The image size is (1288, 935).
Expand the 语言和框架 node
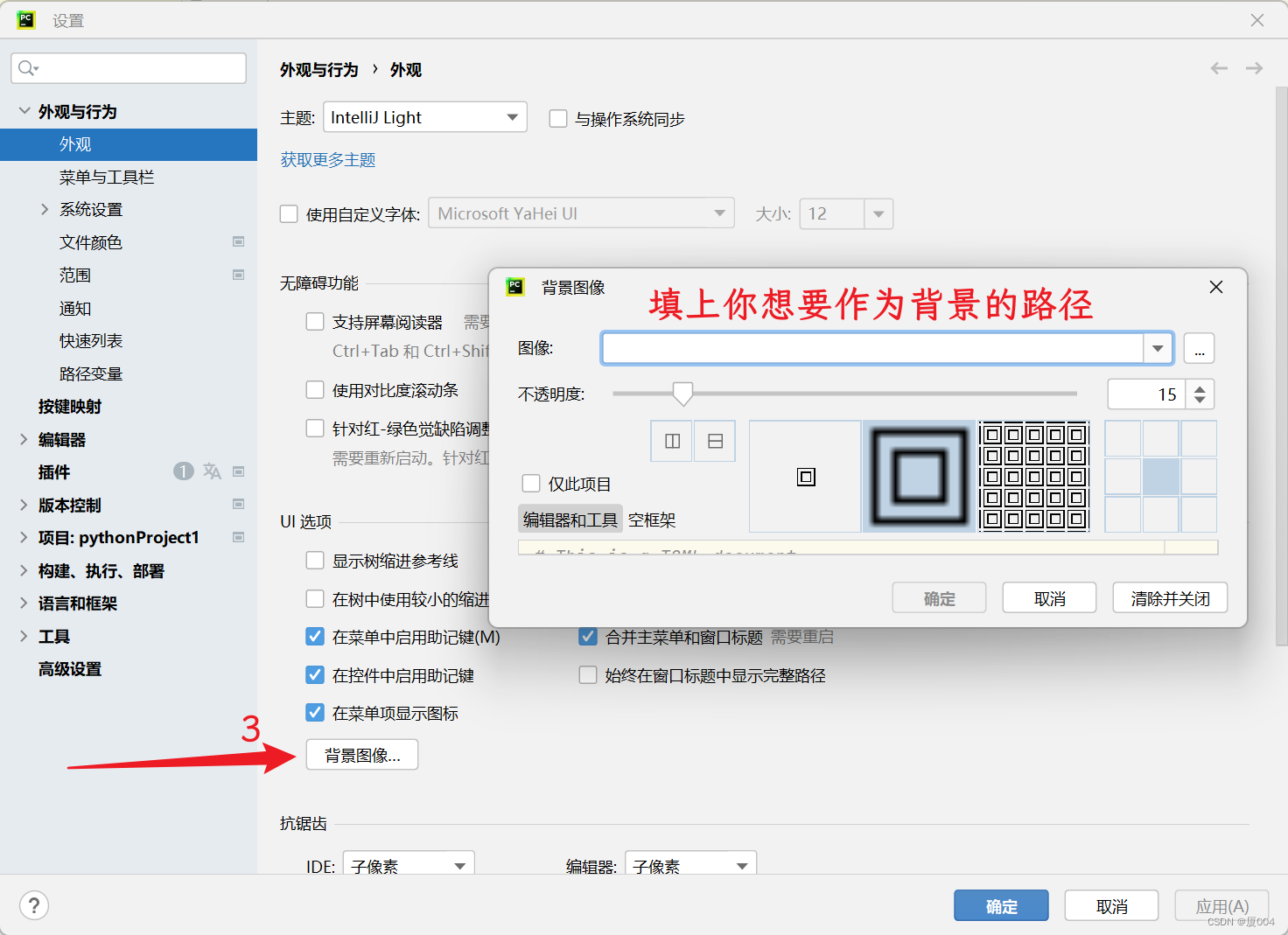click(x=24, y=603)
